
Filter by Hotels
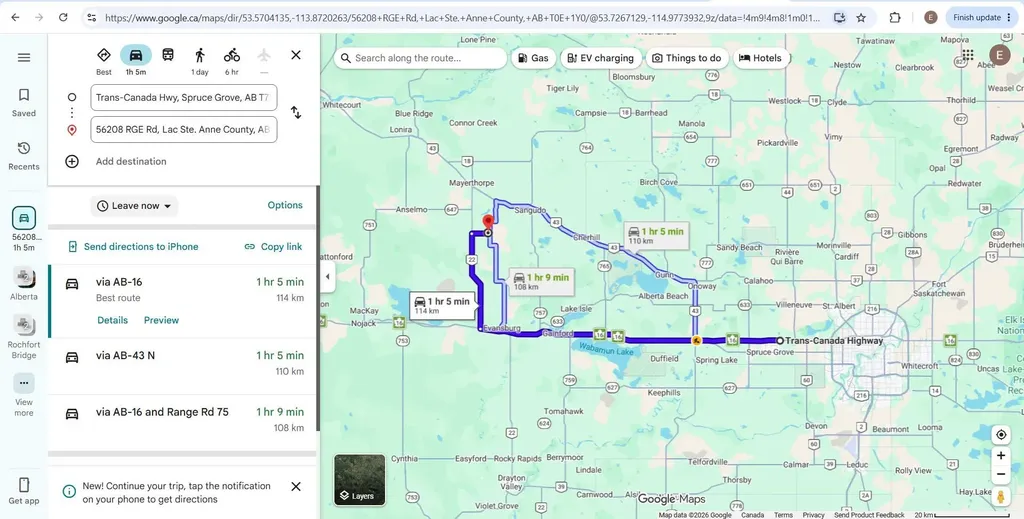[760, 58]
